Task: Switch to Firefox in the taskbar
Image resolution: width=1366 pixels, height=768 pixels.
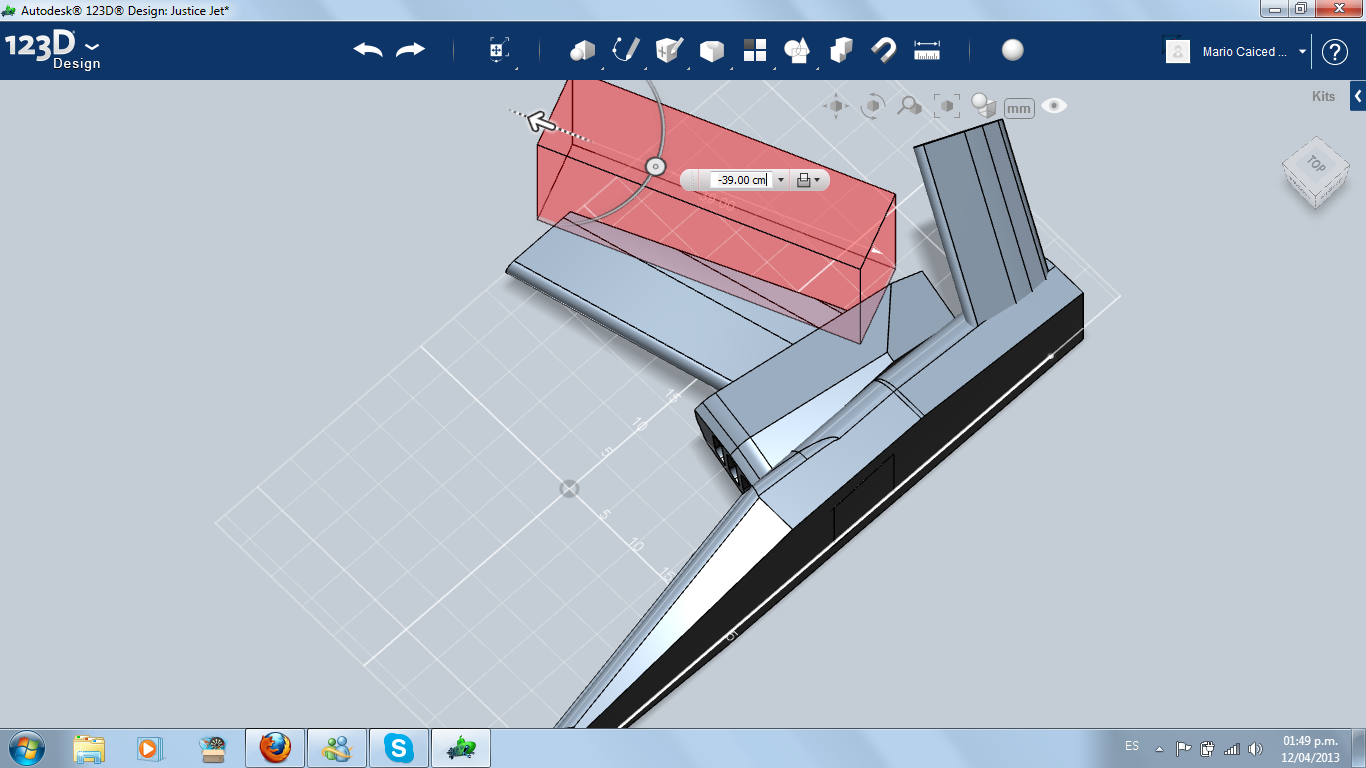Action: coord(274,748)
